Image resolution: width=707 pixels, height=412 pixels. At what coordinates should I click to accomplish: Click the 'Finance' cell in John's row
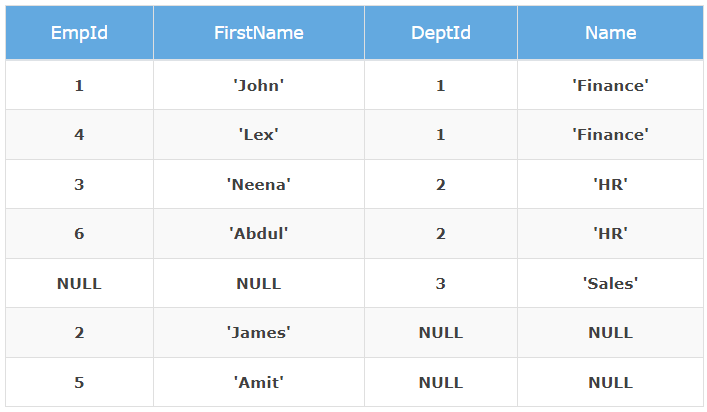coord(610,86)
